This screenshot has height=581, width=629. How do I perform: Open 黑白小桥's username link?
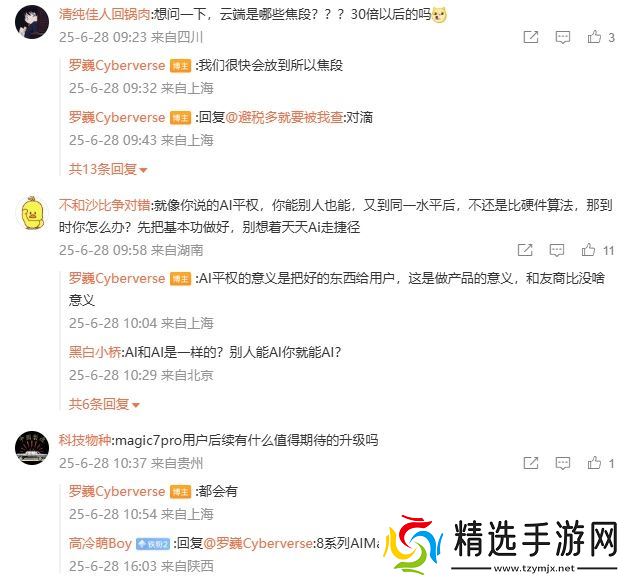(x=95, y=352)
